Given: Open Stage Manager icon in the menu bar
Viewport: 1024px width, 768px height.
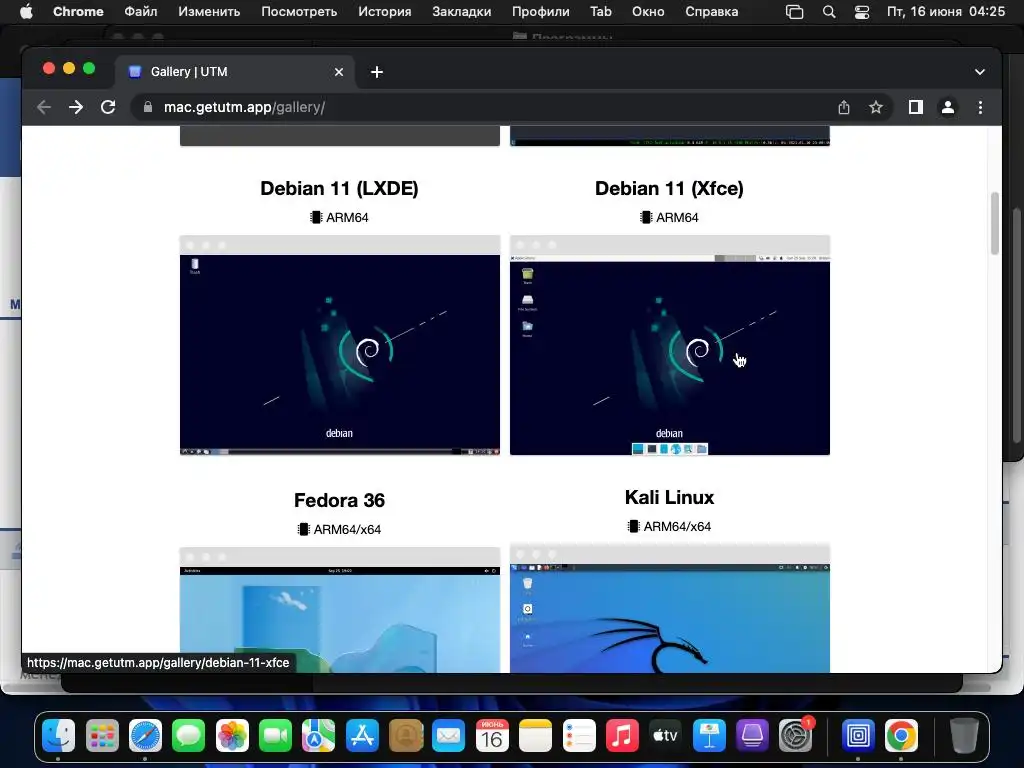Looking at the screenshot, I should coord(794,12).
